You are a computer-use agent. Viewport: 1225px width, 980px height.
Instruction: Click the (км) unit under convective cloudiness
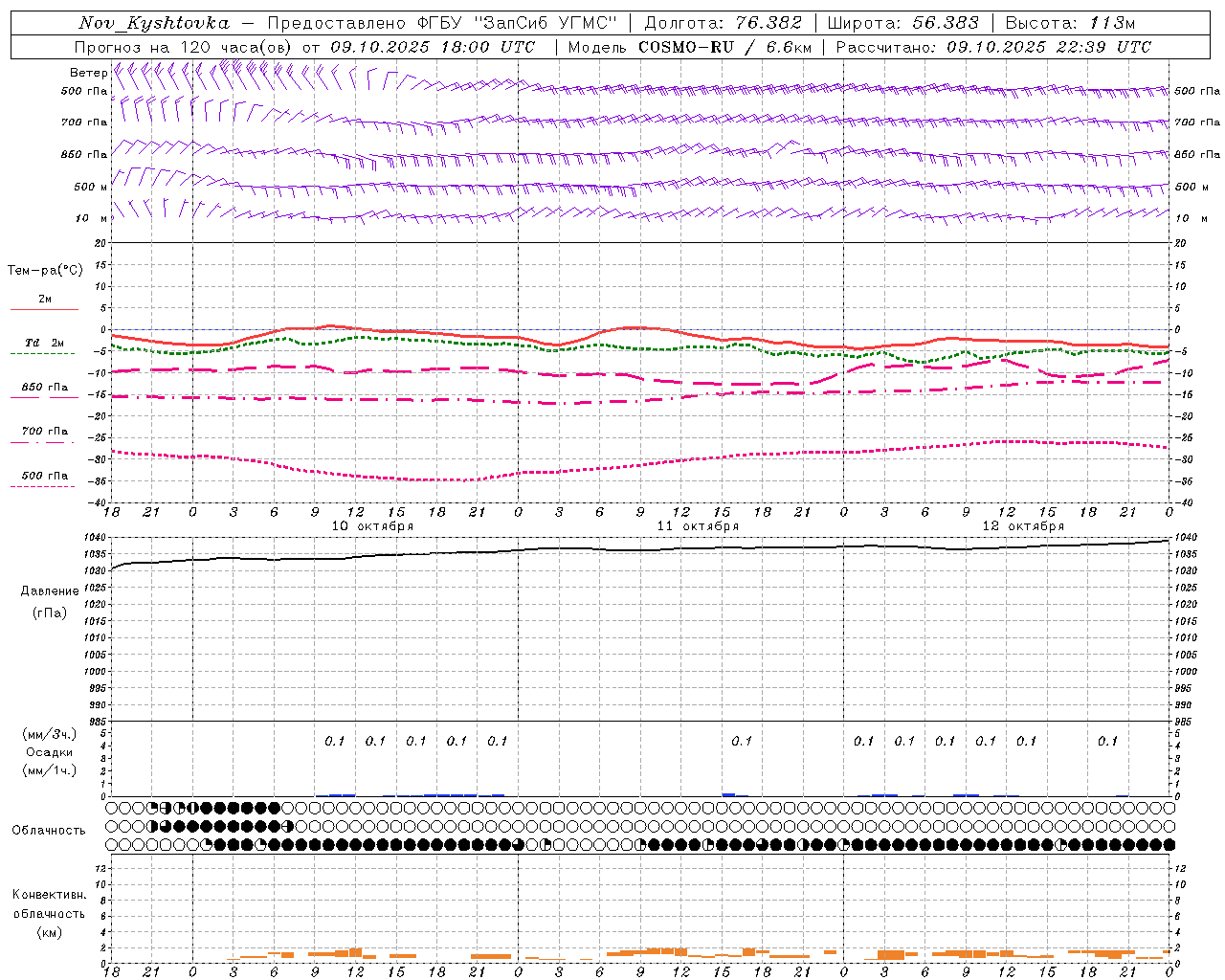point(49,931)
